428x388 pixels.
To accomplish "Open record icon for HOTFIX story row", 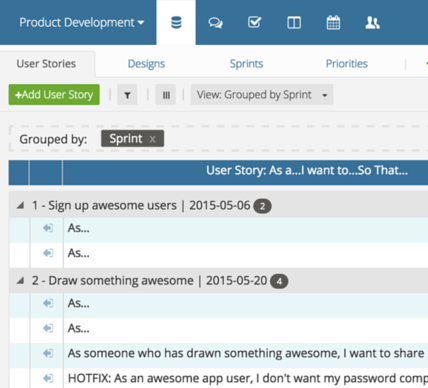I will coord(48,378).
